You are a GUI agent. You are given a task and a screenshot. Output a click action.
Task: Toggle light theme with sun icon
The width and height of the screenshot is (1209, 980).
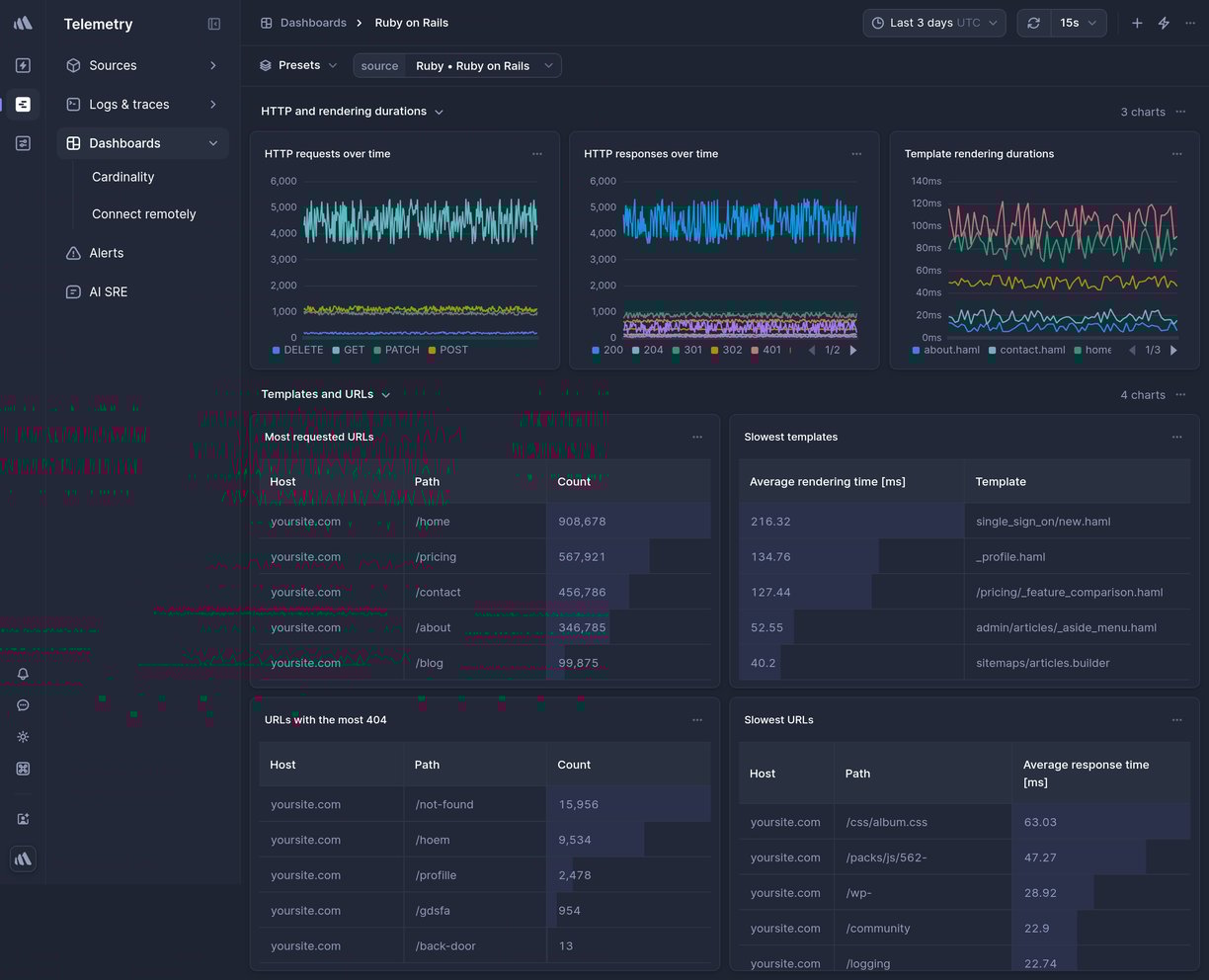pyautogui.click(x=23, y=737)
